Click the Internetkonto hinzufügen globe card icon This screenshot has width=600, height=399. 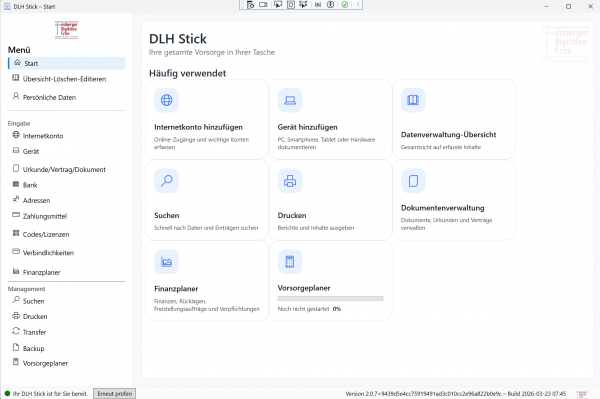click(166, 100)
